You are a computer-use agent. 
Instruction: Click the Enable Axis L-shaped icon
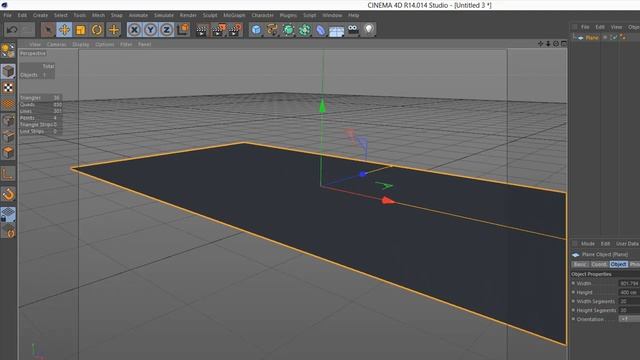click(8, 174)
